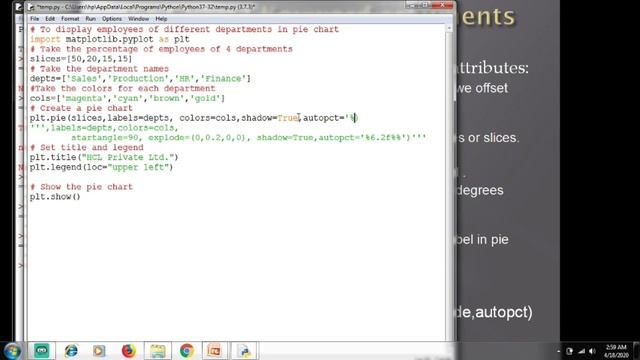Click the IDLE editor vertical scrollbar track
The height and width of the screenshot is (360, 640).
(449, 184)
